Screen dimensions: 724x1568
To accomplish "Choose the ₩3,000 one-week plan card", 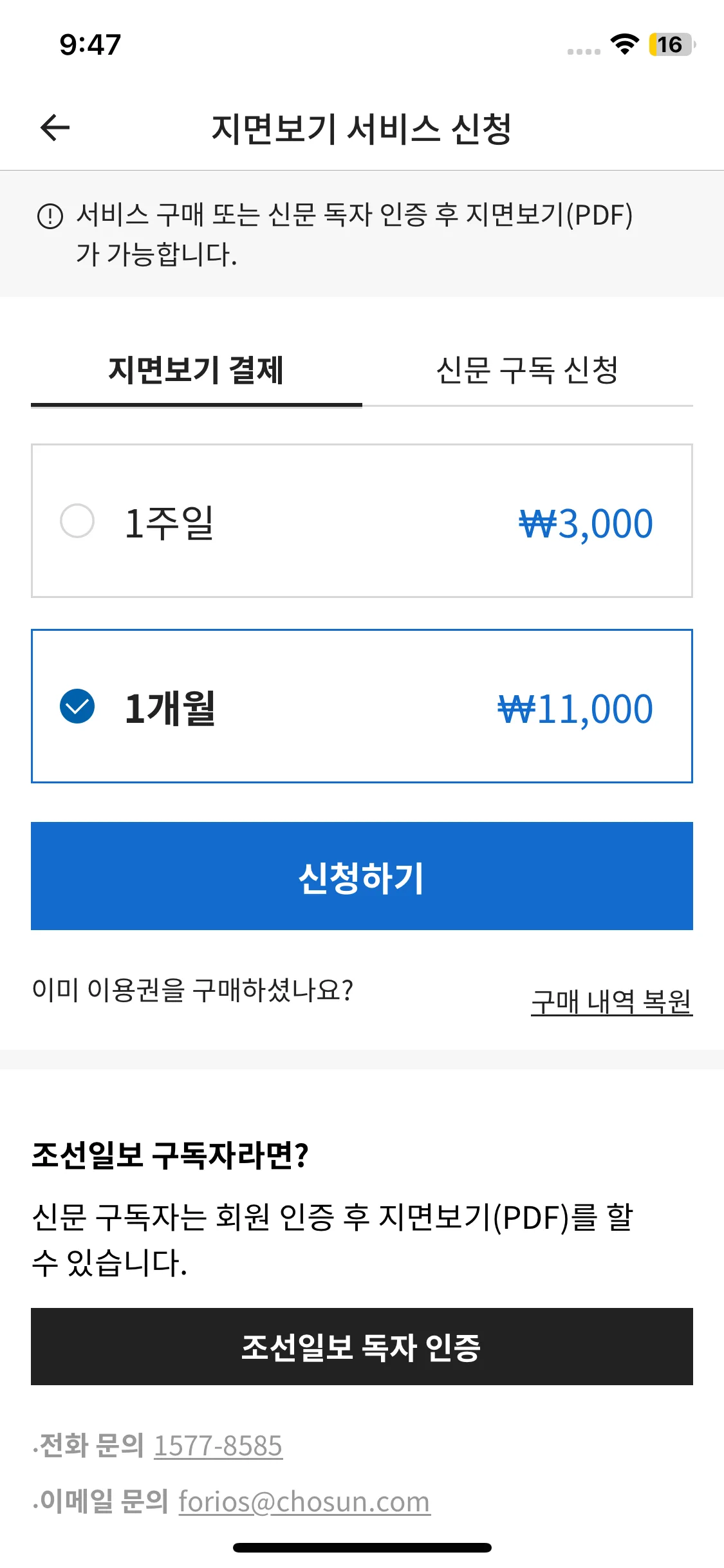I will click(x=362, y=521).
